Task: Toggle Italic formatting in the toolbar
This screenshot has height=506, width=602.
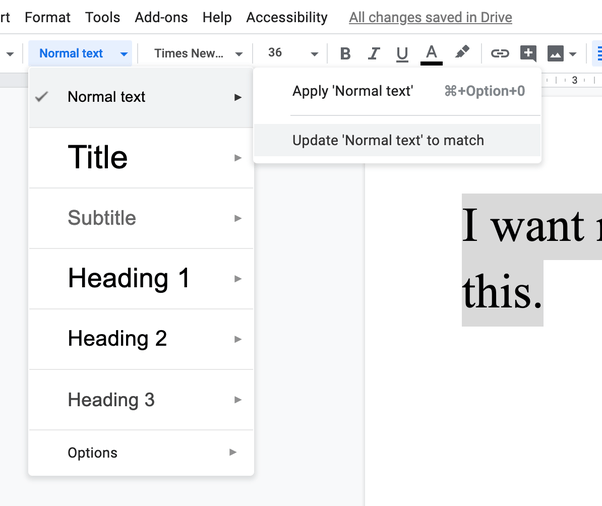Action: click(x=374, y=53)
